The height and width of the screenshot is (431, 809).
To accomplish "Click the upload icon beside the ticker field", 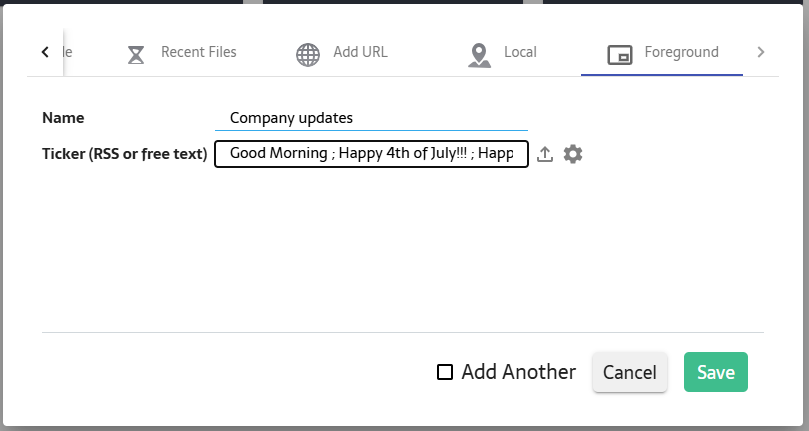I will click(x=545, y=154).
